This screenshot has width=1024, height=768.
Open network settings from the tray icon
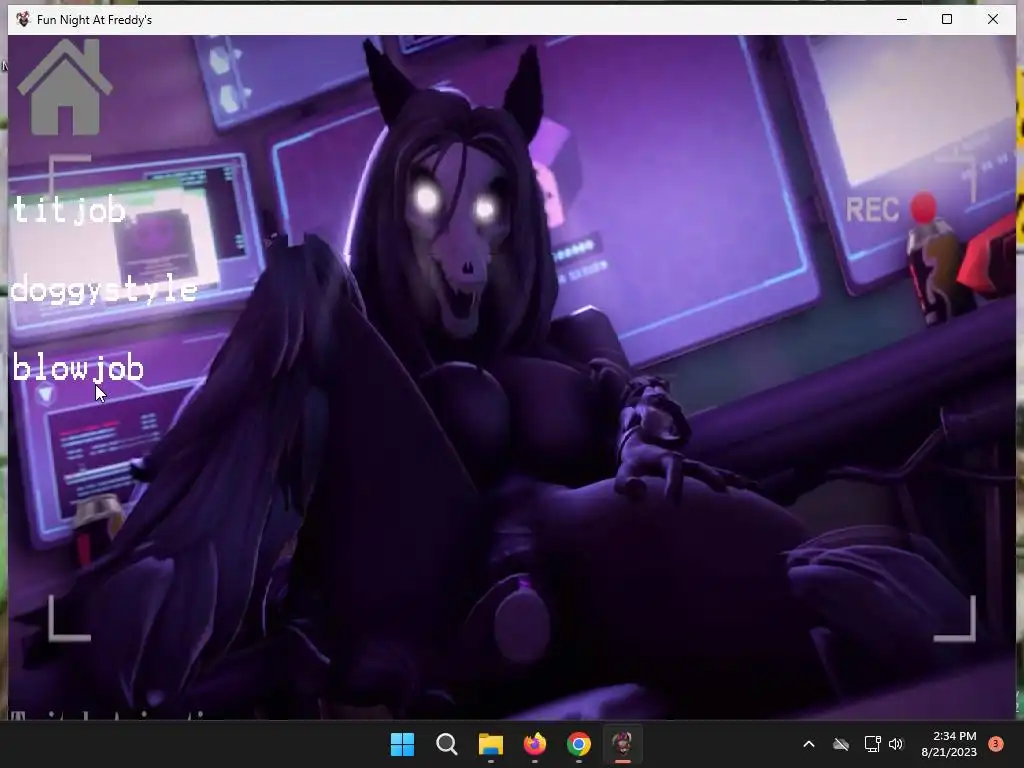tap(872, 744)
